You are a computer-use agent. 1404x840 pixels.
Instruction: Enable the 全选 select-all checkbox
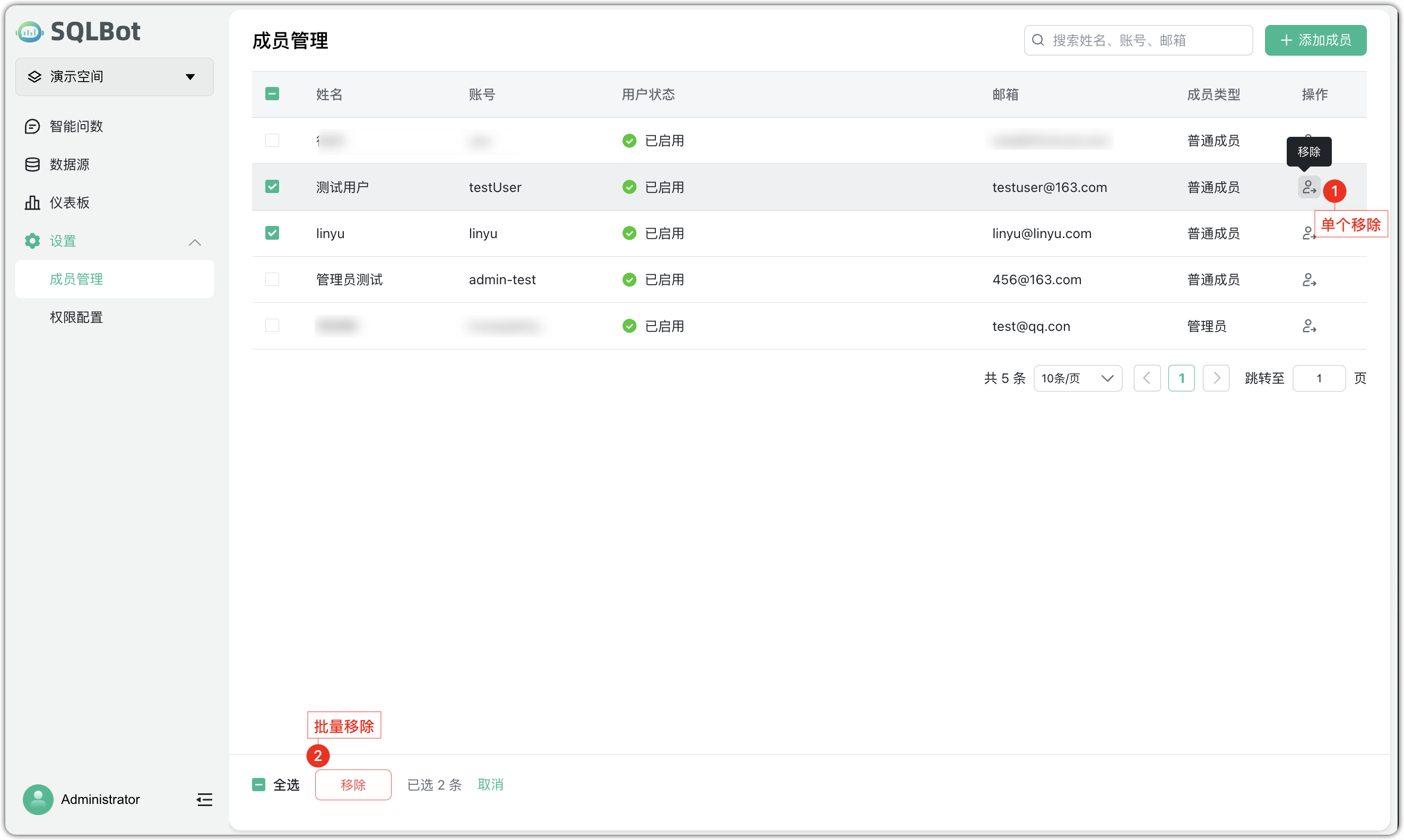pos(259,785)
